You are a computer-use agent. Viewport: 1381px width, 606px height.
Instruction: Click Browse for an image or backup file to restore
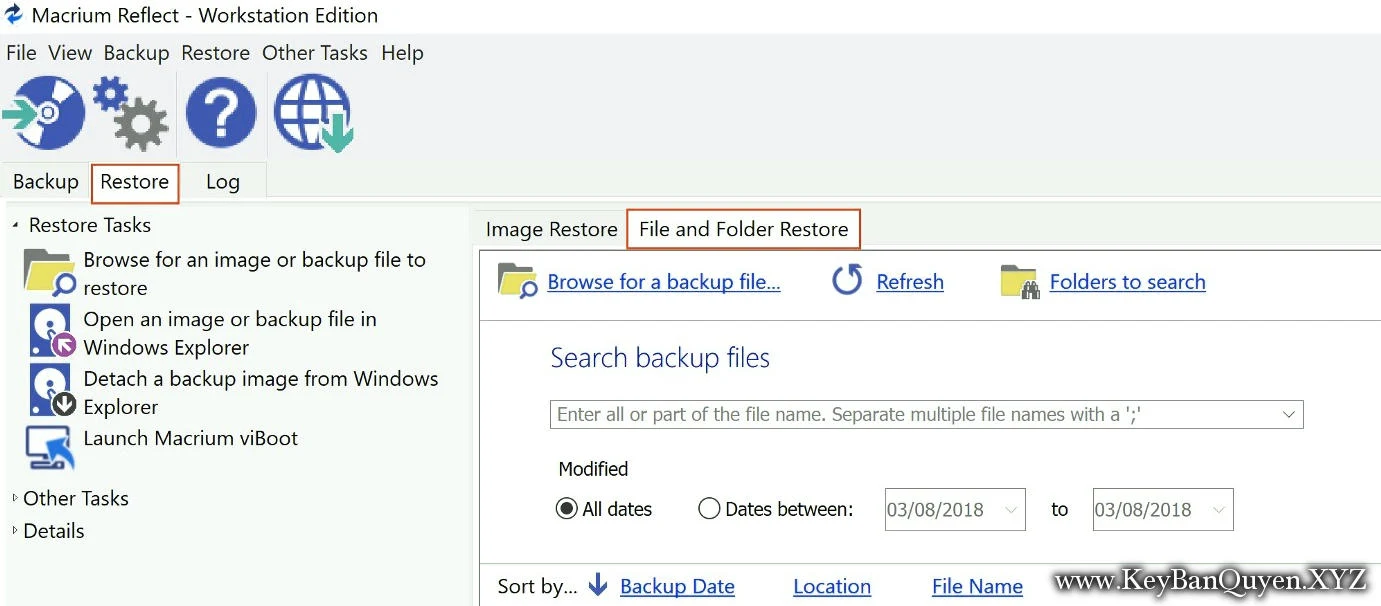(255, 274)
